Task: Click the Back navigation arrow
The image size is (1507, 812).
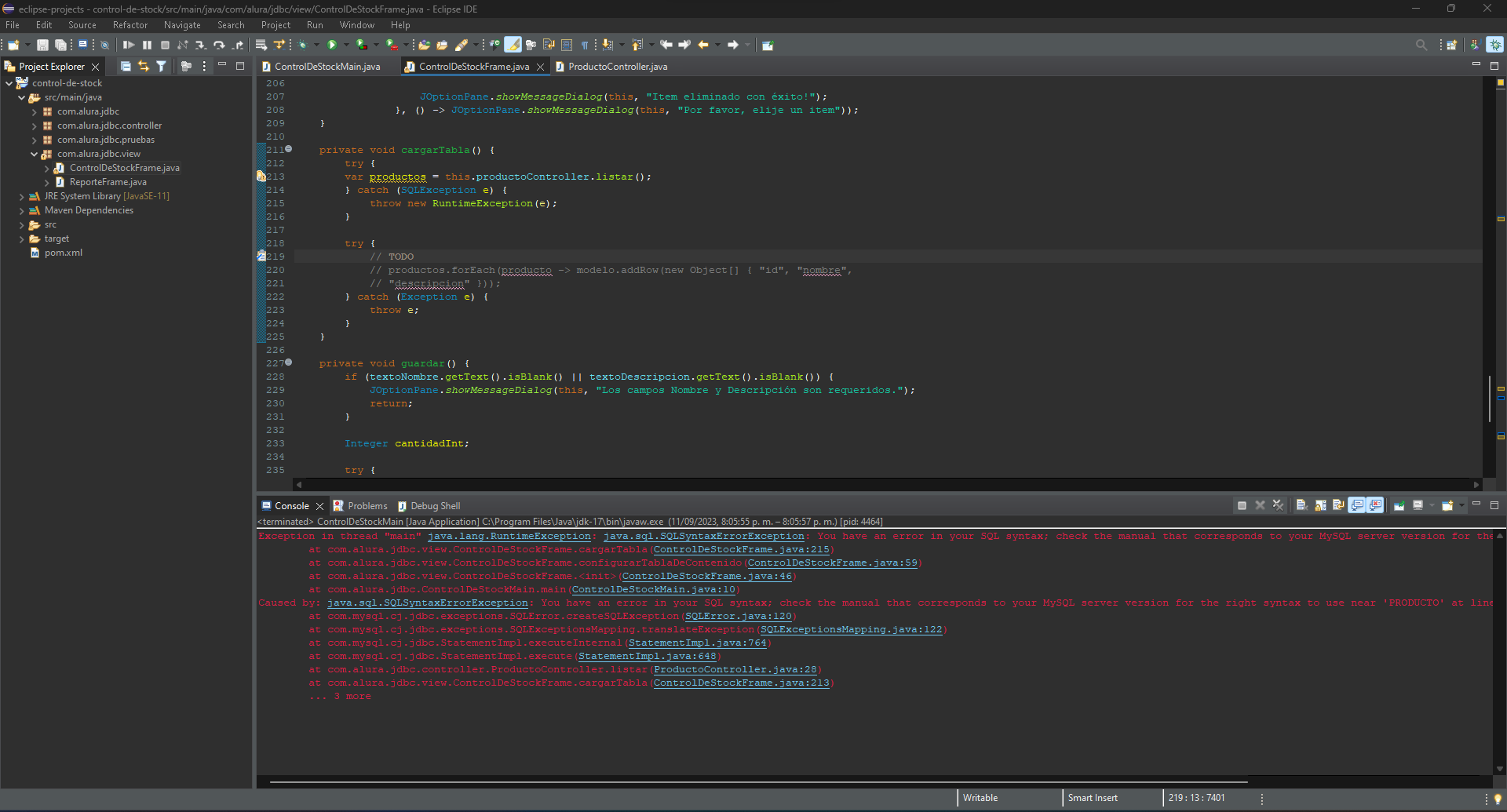Action: click(703, 45)
